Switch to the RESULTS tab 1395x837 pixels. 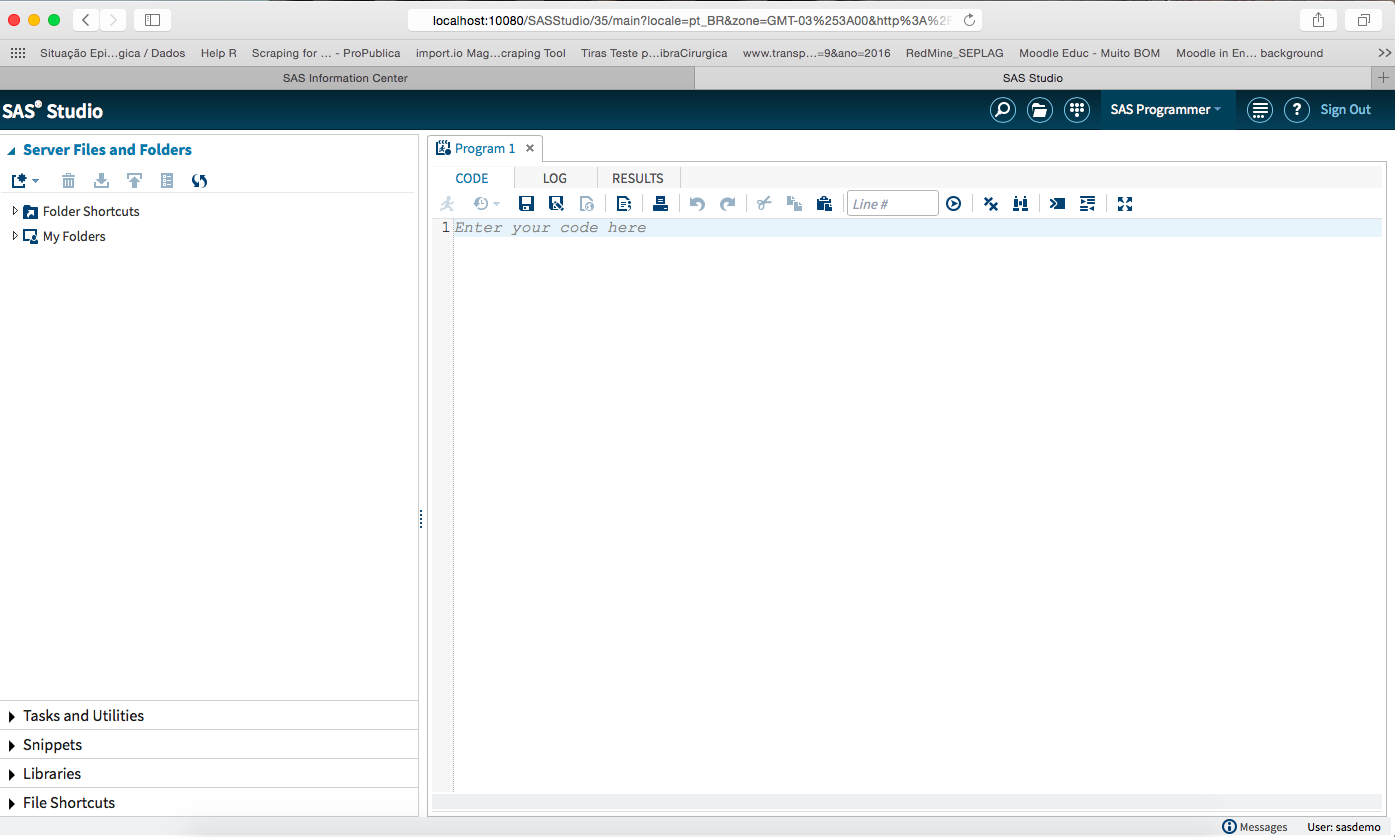coord(638,178)
